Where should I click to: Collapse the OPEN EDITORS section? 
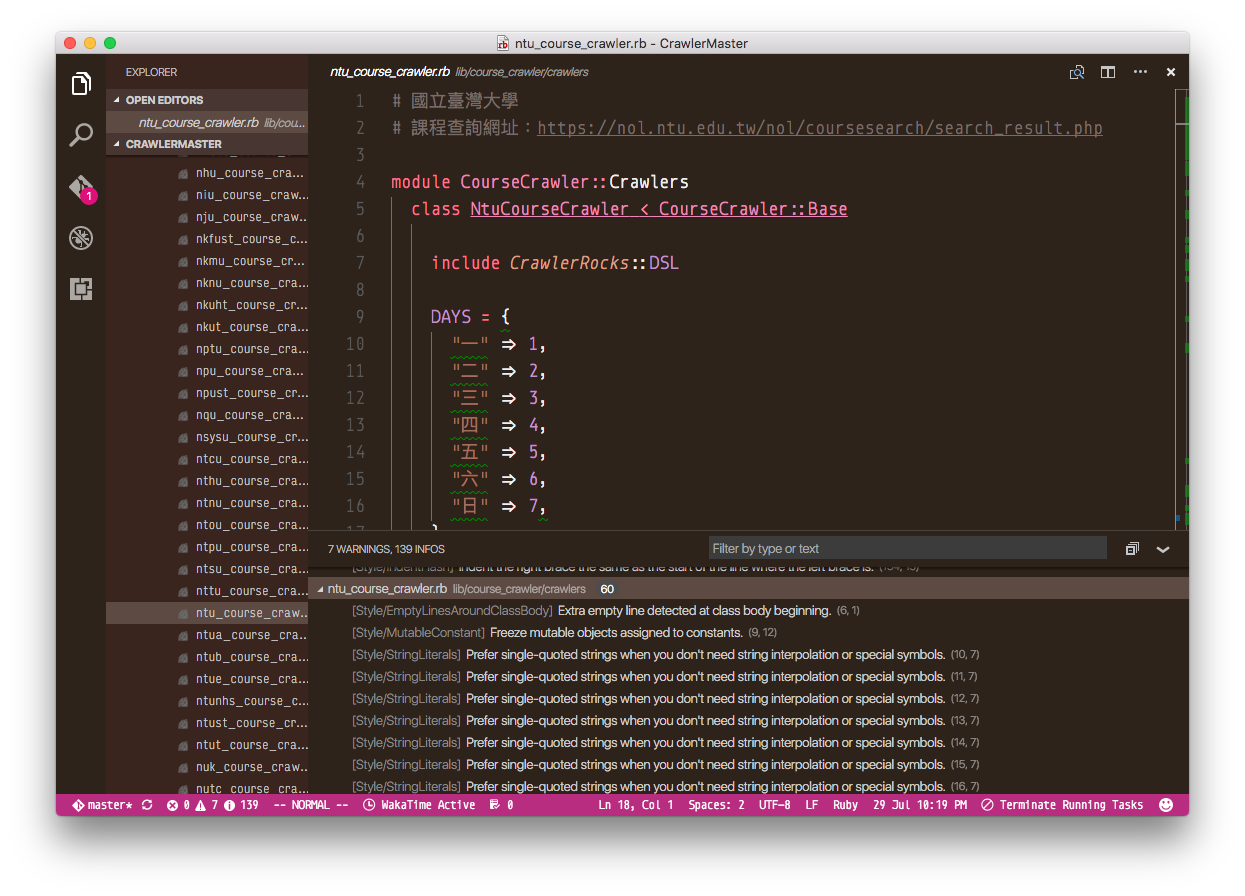tap(207, 100)
